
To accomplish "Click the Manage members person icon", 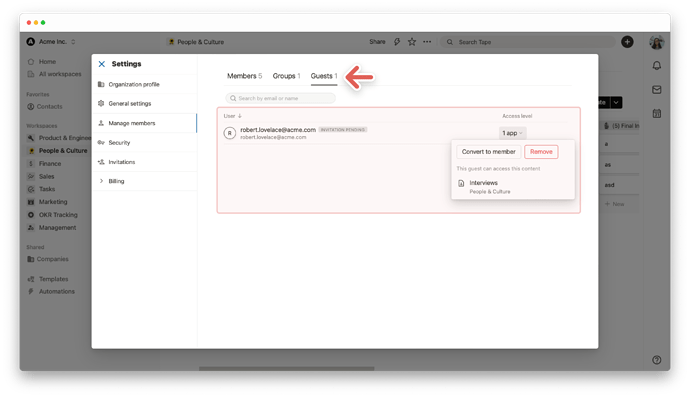I will click(x=101, y=123).
